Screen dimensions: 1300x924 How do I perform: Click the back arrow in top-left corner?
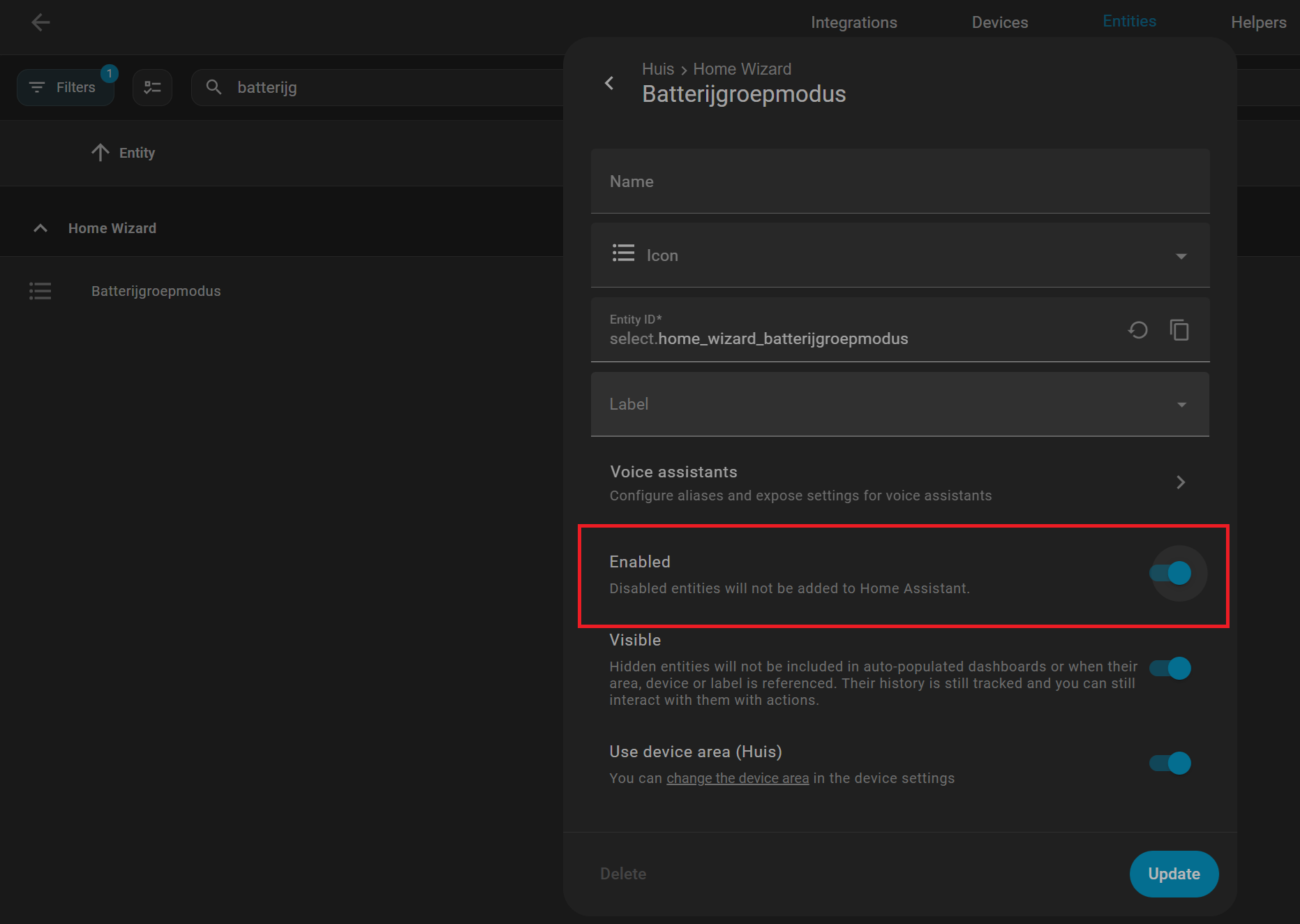pos(40,22)
